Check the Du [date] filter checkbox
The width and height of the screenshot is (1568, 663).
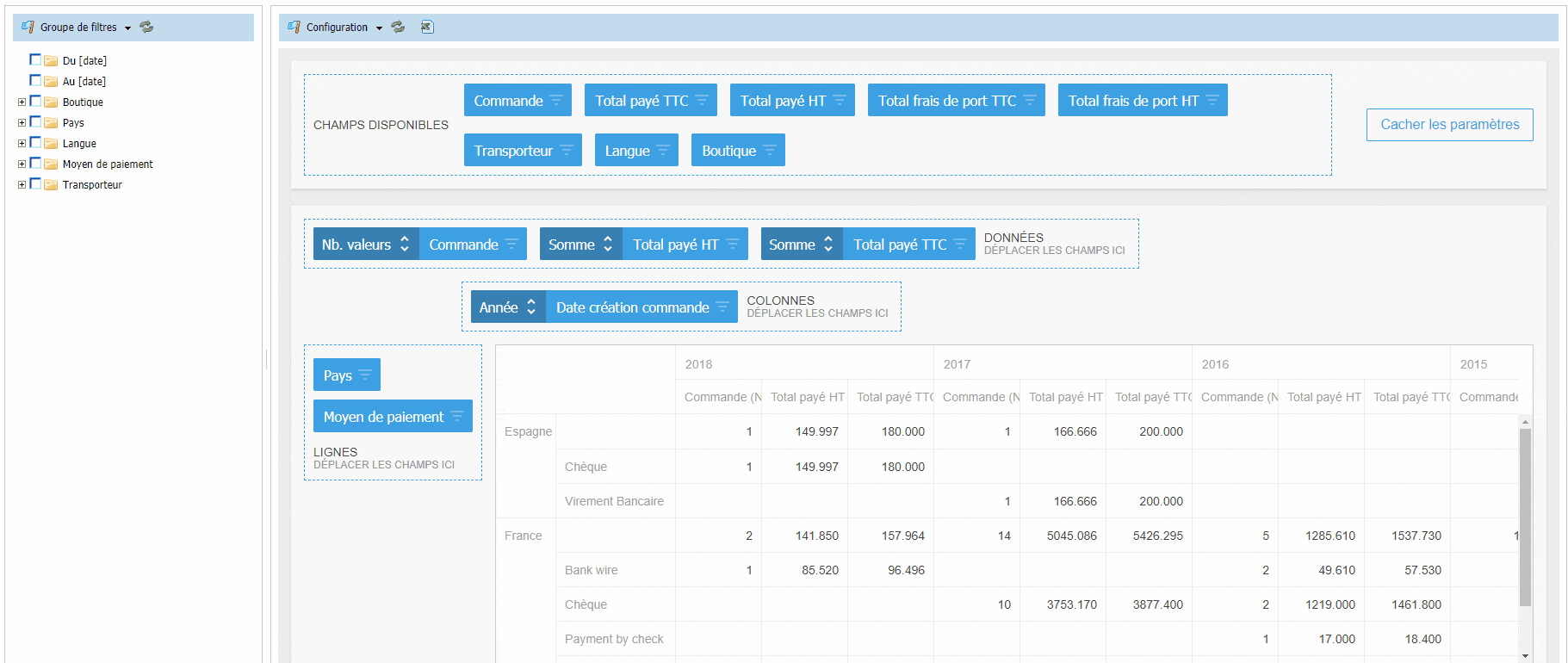tap(35, 59)
